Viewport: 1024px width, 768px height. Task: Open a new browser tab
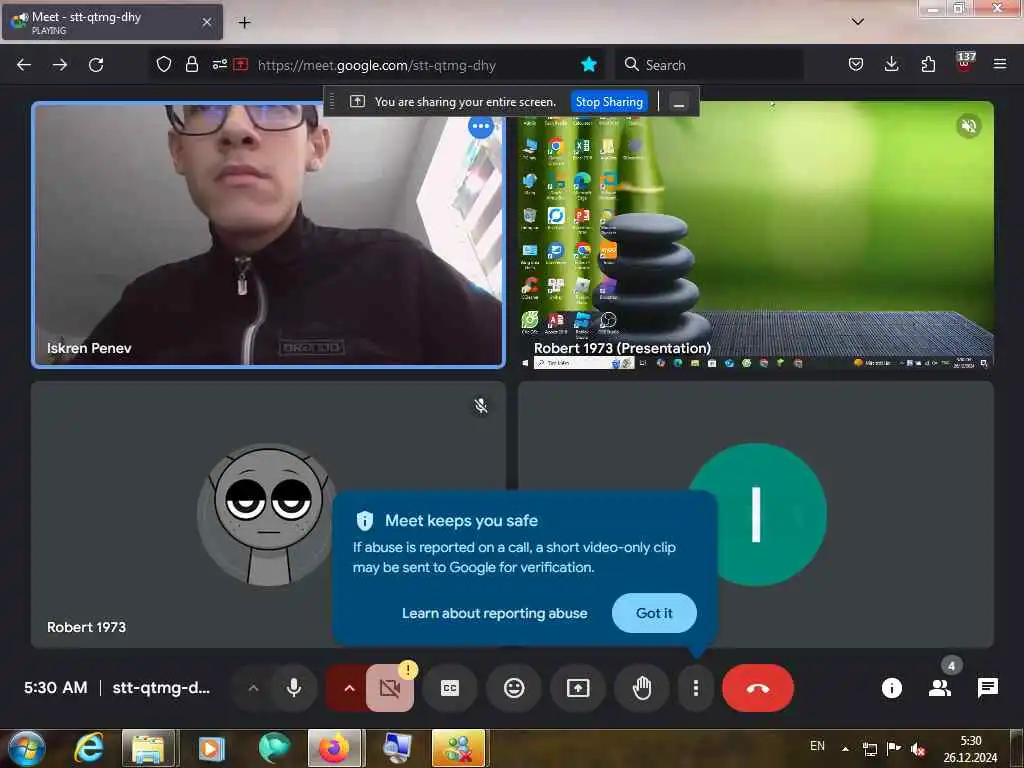pyautogui.click(x=244, y=23)
